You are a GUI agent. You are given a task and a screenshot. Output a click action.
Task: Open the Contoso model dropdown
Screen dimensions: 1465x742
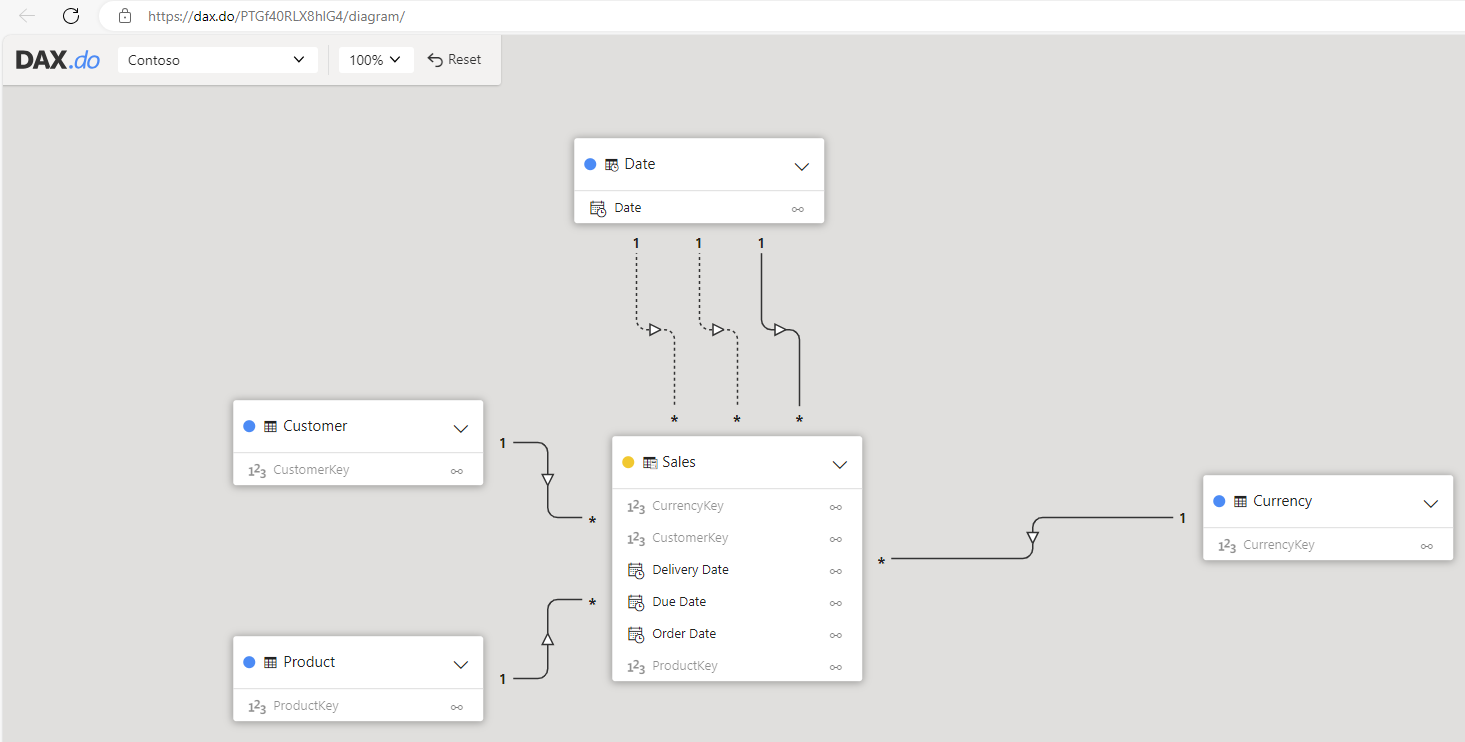click(x=217, y=60)
